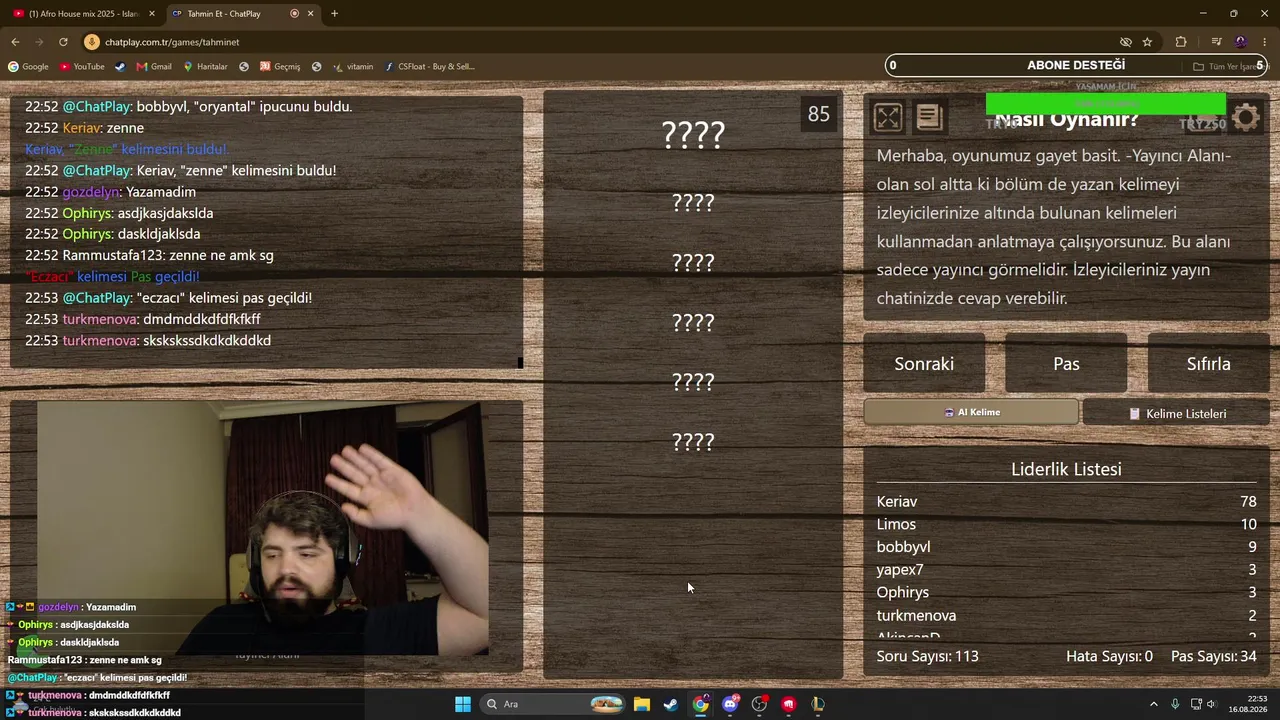1280x720 pixels.
Task: Open Geçmiş bookmark
Action: point(280,67)
